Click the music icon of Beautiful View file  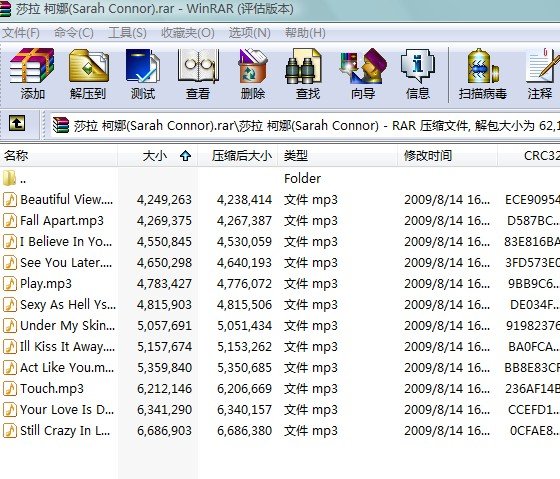(x=10, y=199)
